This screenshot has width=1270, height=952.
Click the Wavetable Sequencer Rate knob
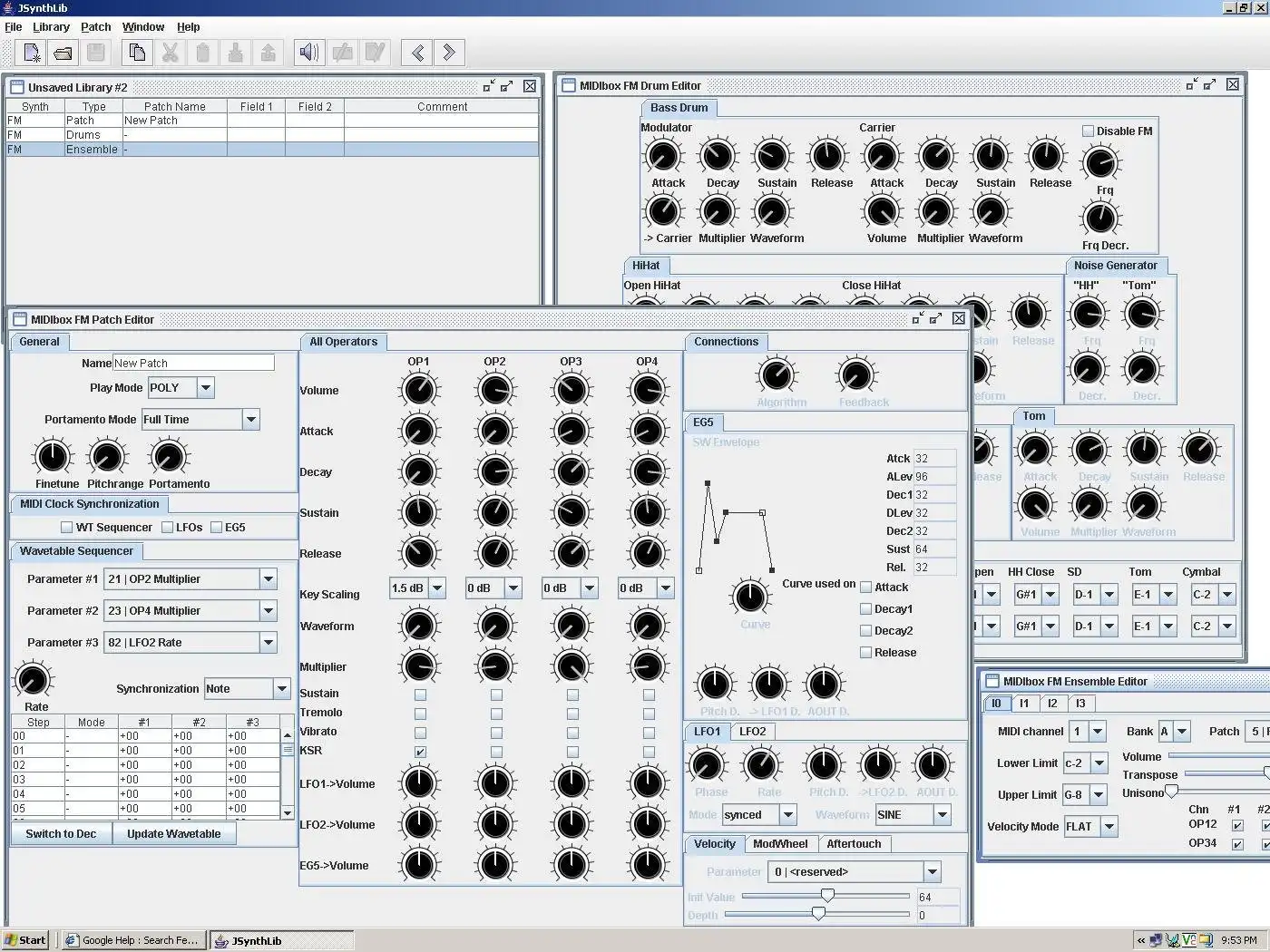coord(34,679)
